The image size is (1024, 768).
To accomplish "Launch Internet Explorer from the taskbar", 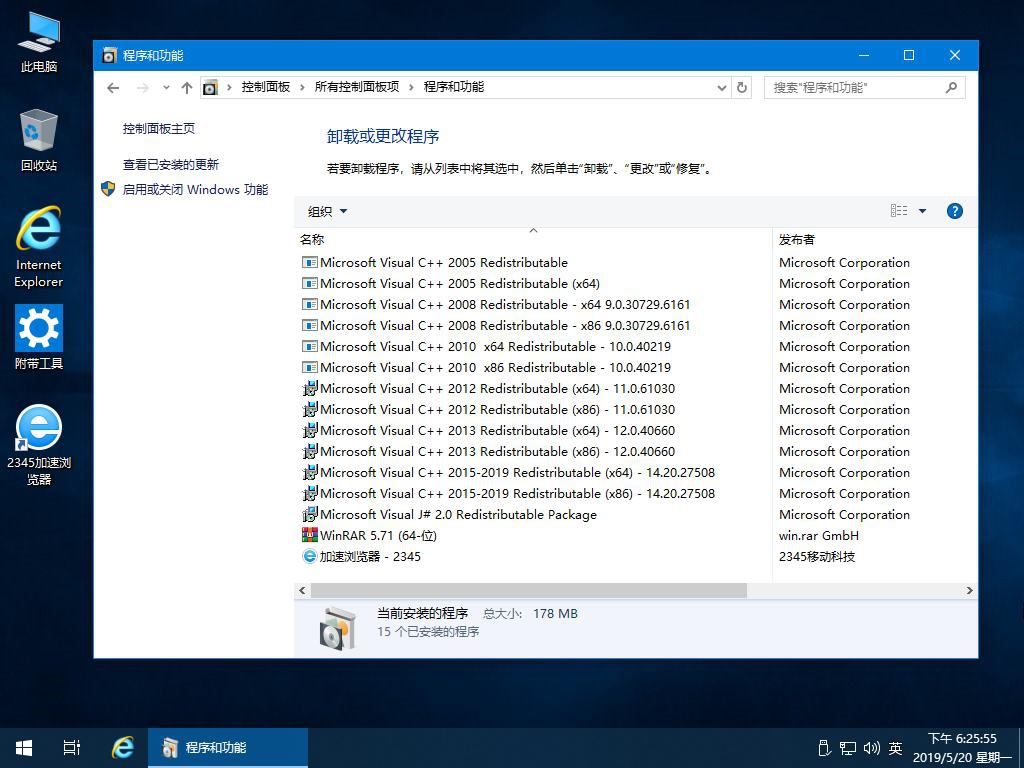I will pyautogui.click(x=122, y=748).
